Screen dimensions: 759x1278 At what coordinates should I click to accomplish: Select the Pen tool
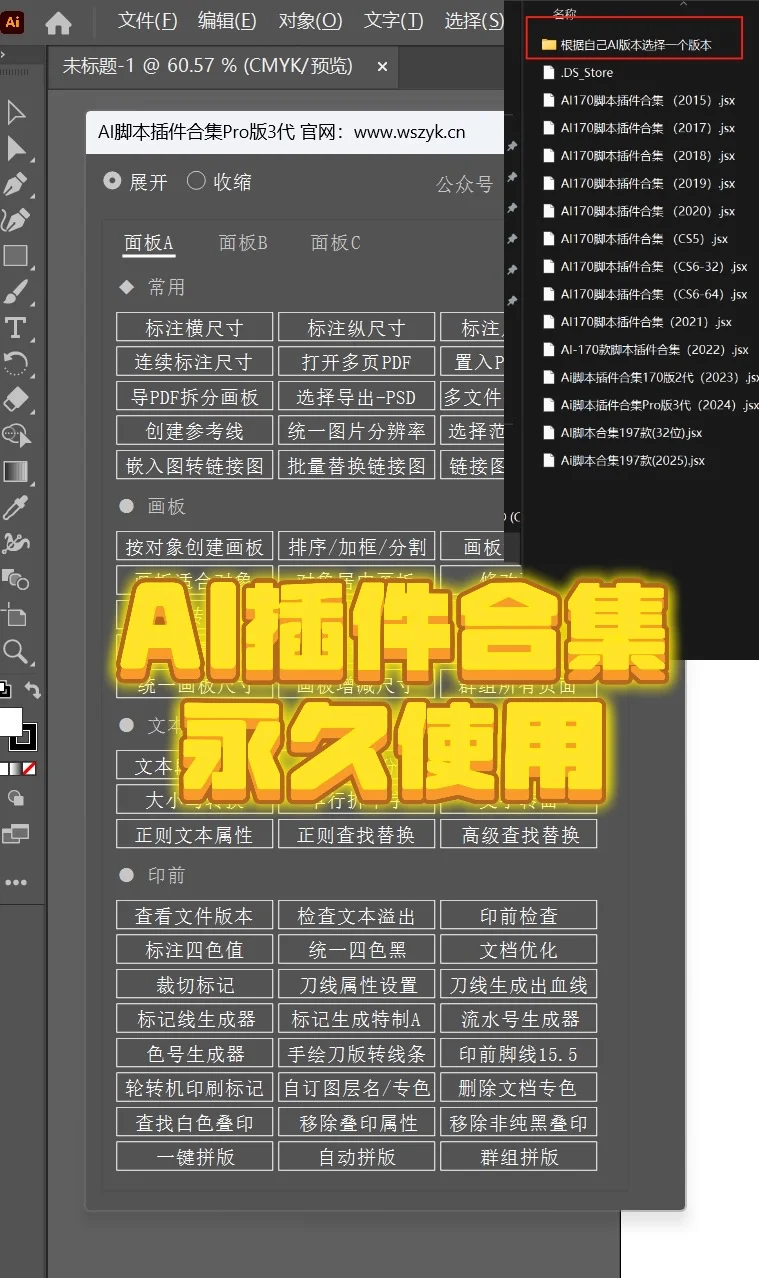16,185
